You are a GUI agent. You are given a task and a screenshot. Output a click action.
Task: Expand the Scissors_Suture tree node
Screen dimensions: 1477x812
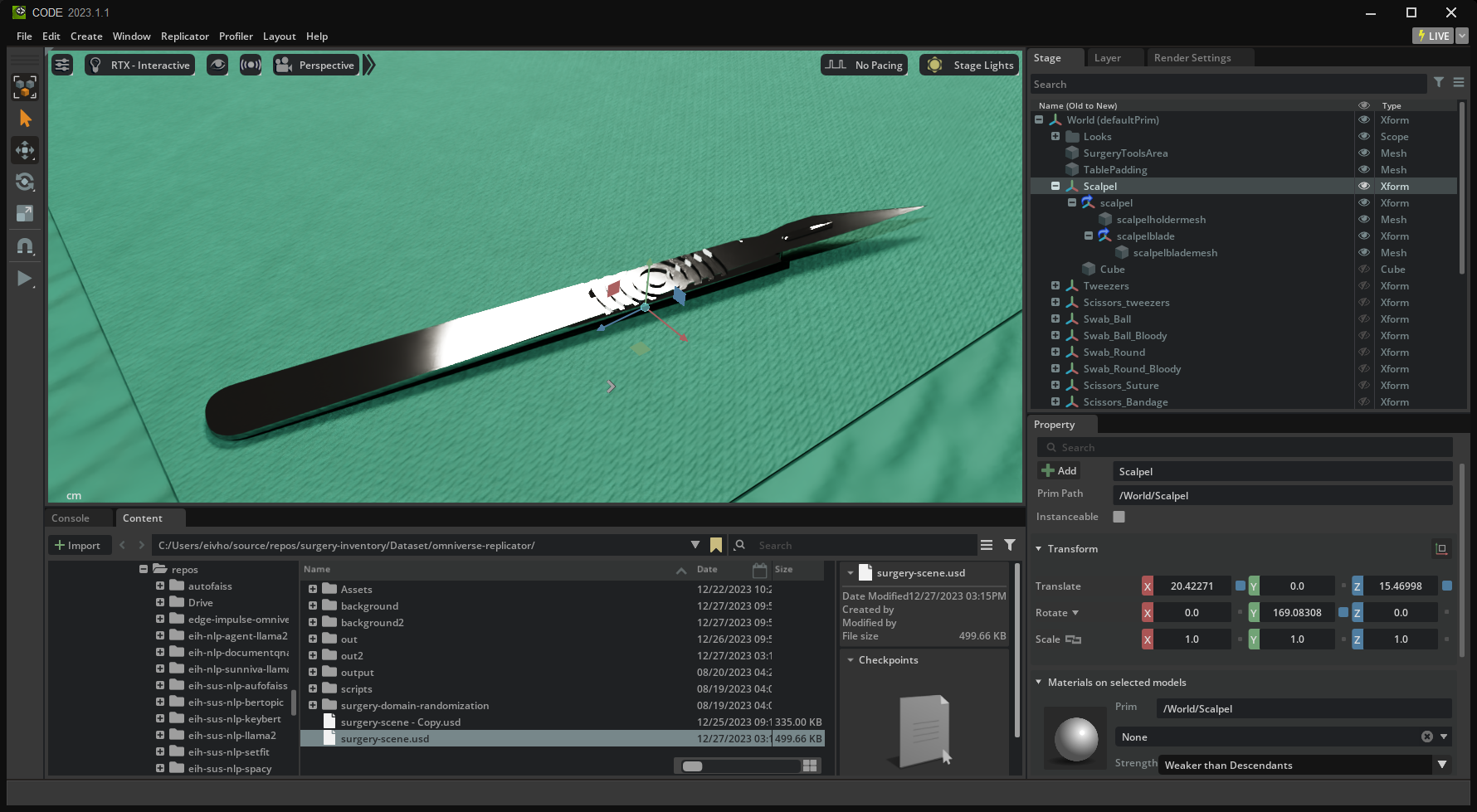click(1055, 385)
